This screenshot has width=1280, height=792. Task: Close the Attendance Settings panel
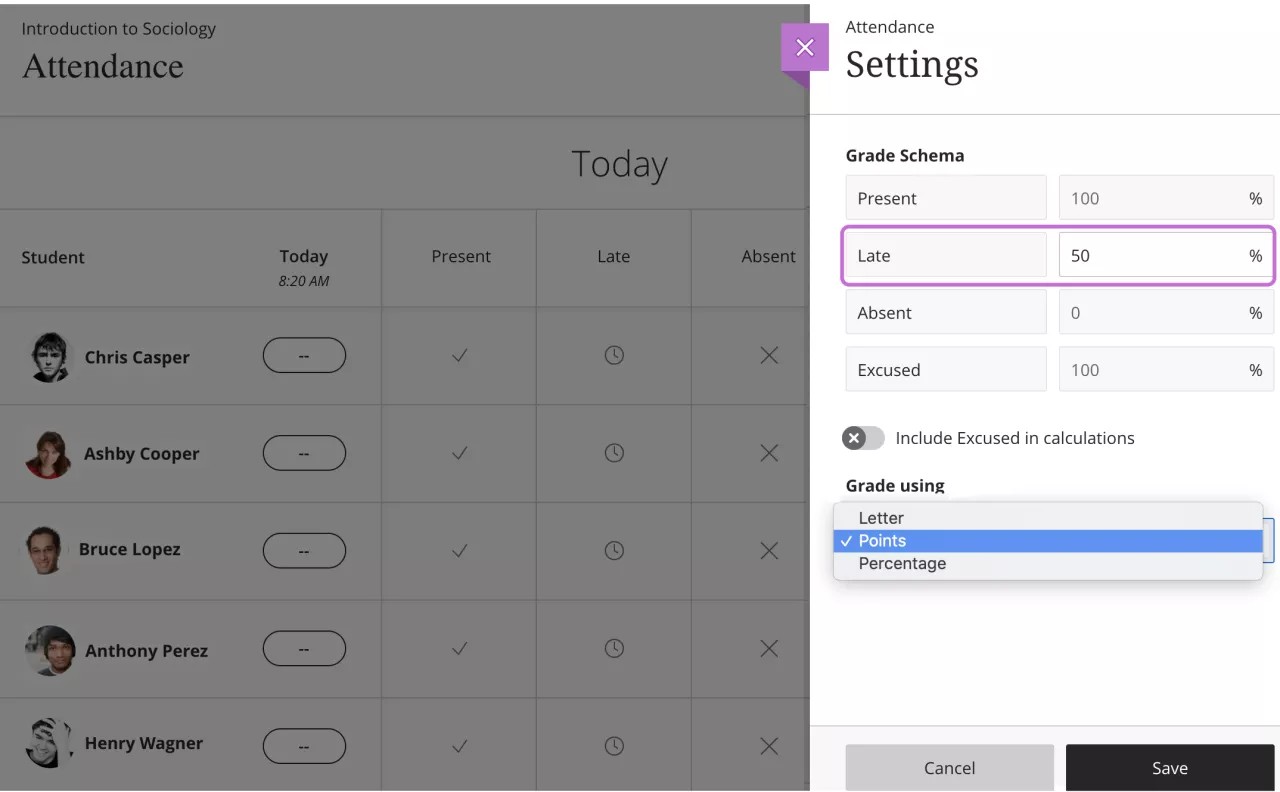(805, 47)
